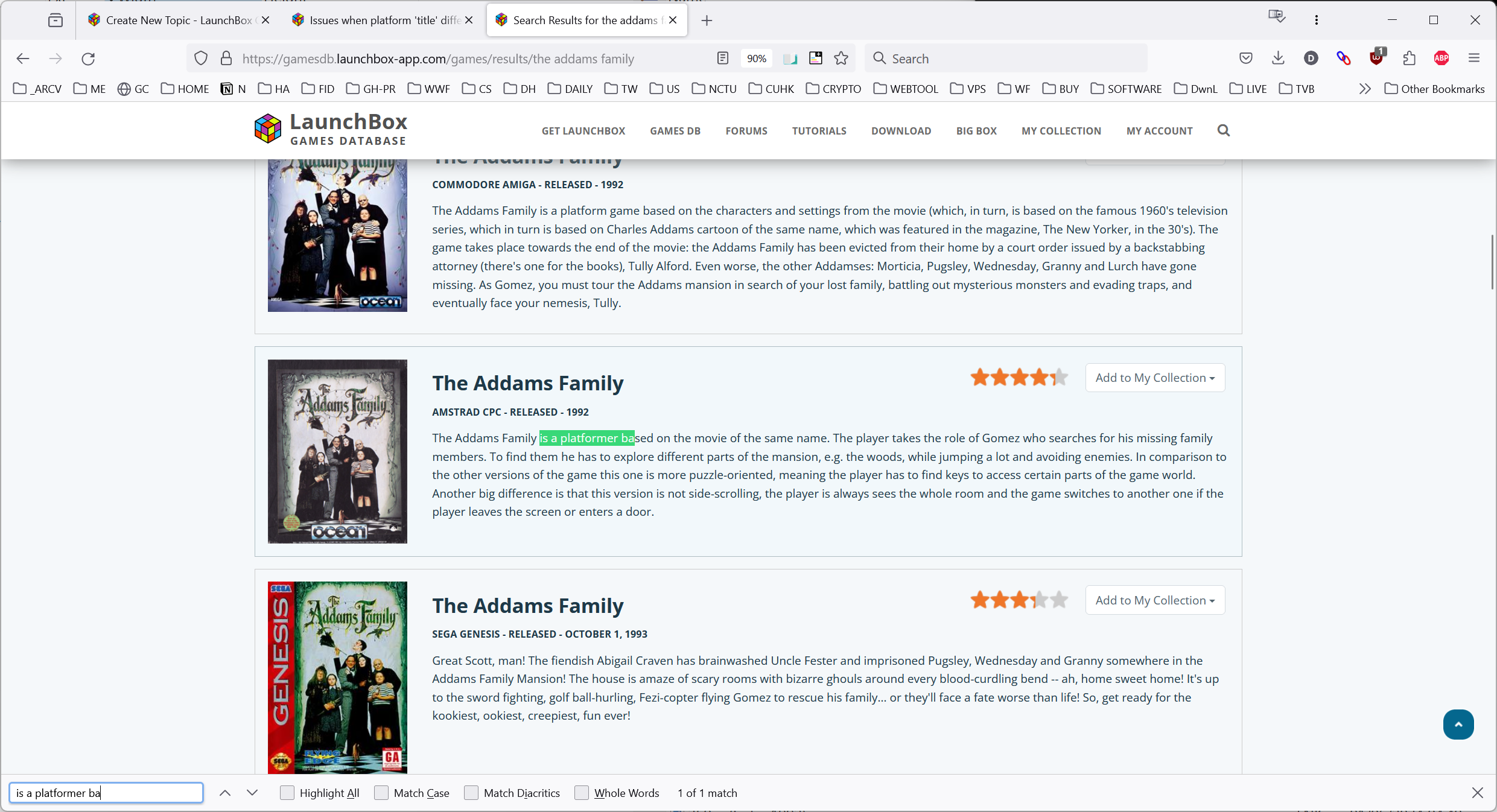Click the scroll-to-top round button
Image resolution: width=1497 pixels, height=812 pixels.
tap(1458, 724)
